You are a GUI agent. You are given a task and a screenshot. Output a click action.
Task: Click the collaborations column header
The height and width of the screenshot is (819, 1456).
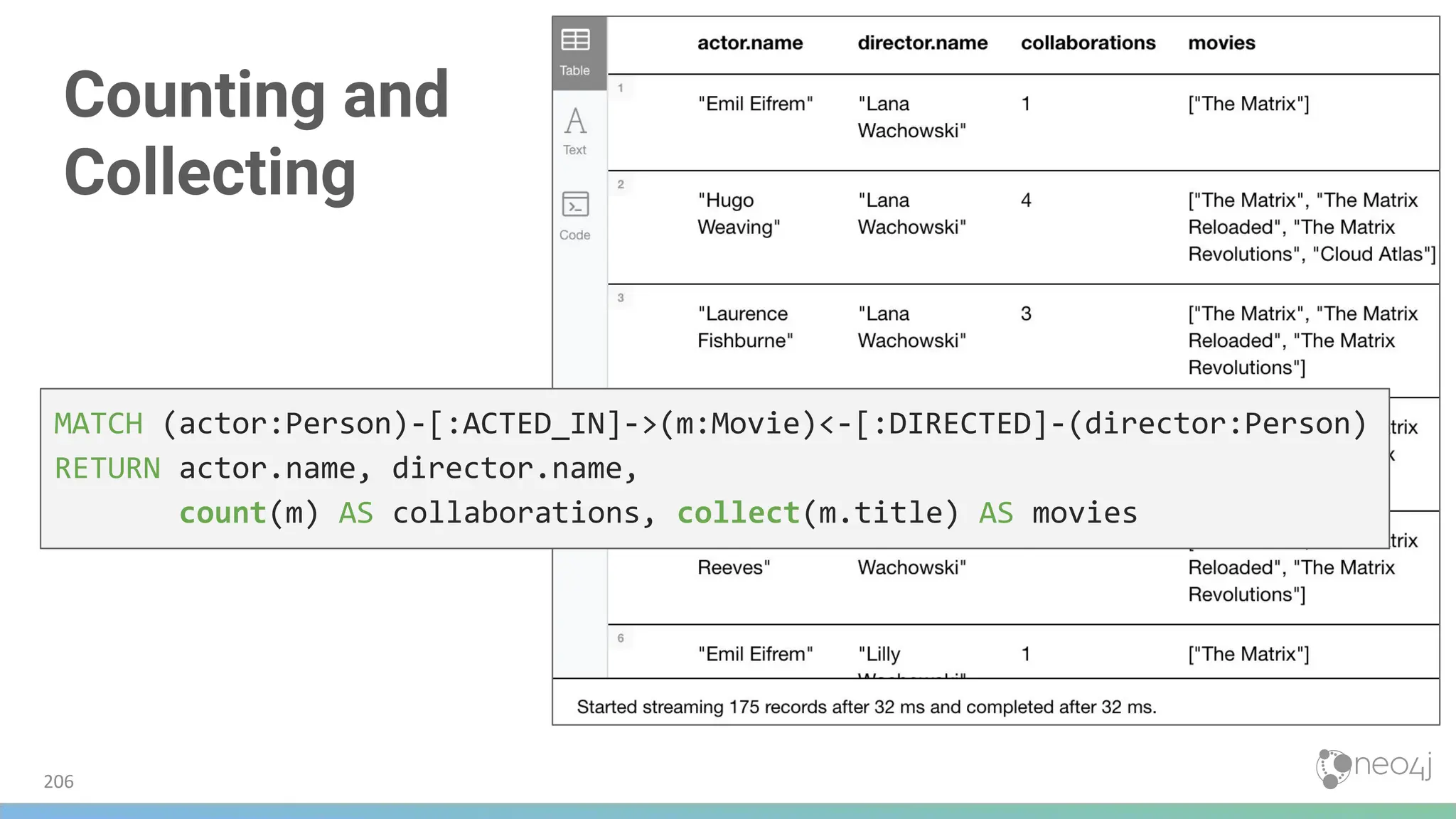[1088, 43]
